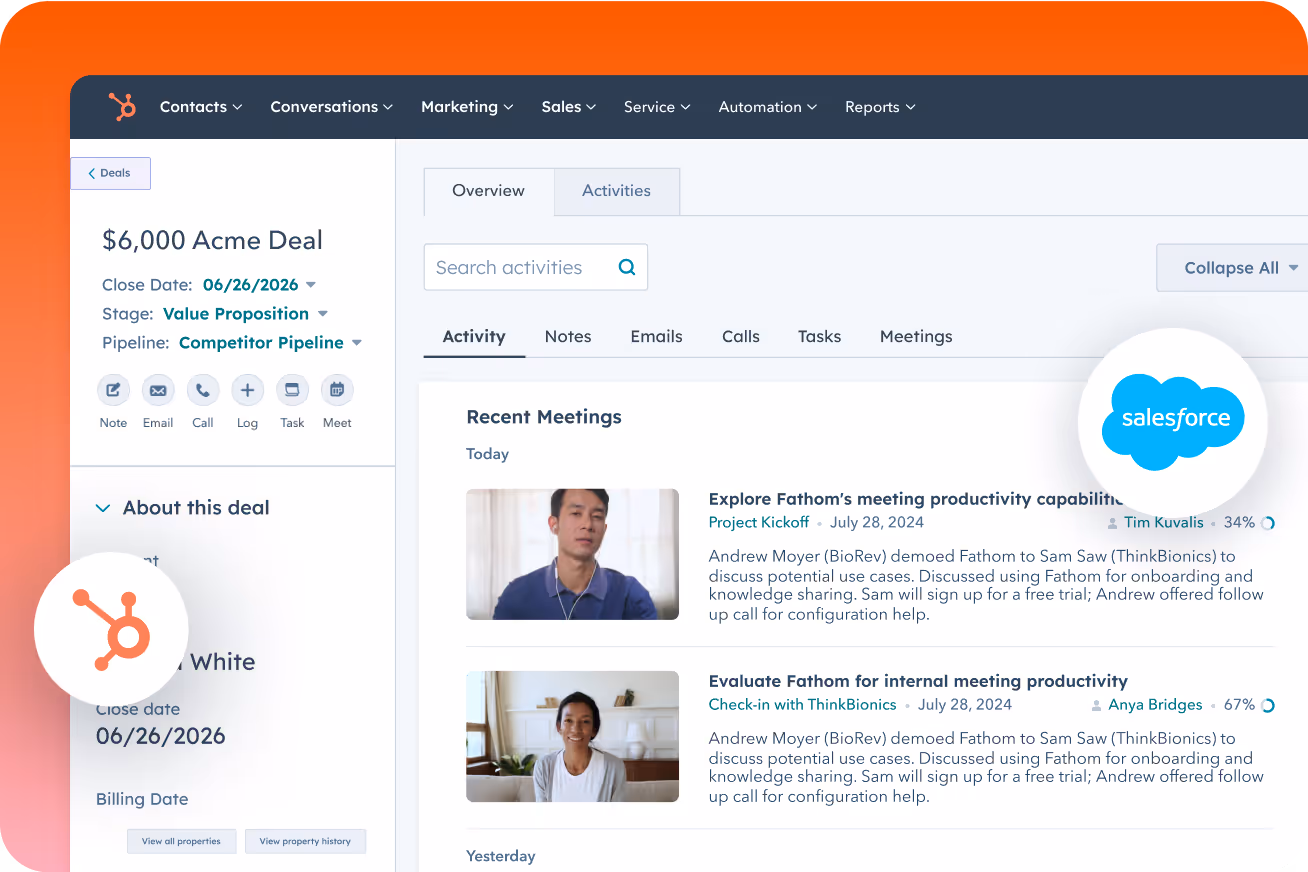Click the 34% progress ring
The width and height of the screenshot is (1308, 872).
pos(1268,523)
